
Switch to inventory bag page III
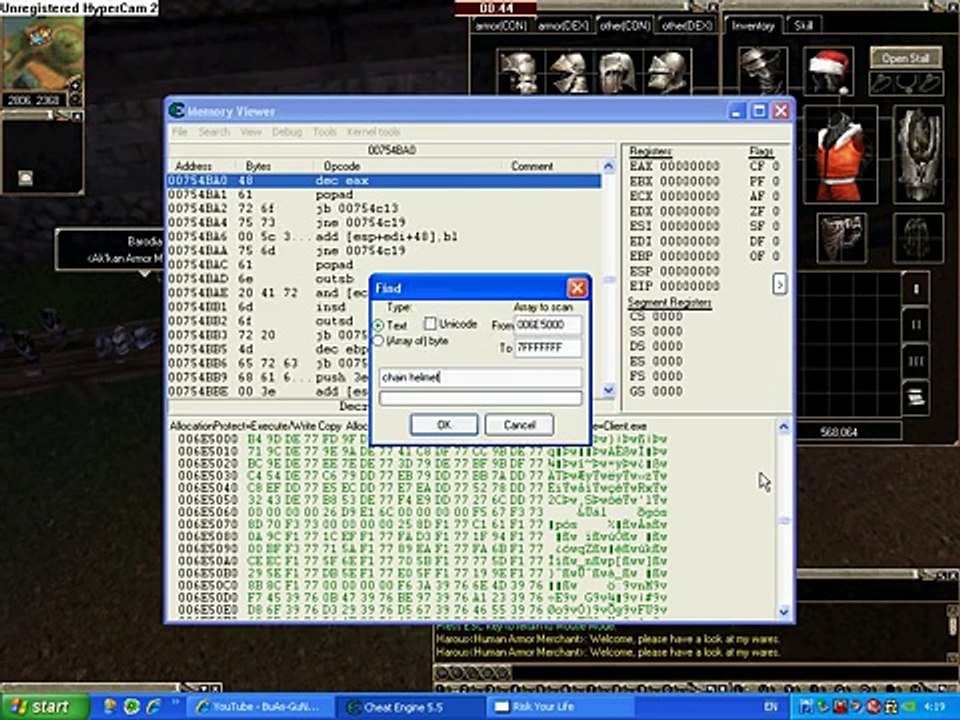(916, 361)
